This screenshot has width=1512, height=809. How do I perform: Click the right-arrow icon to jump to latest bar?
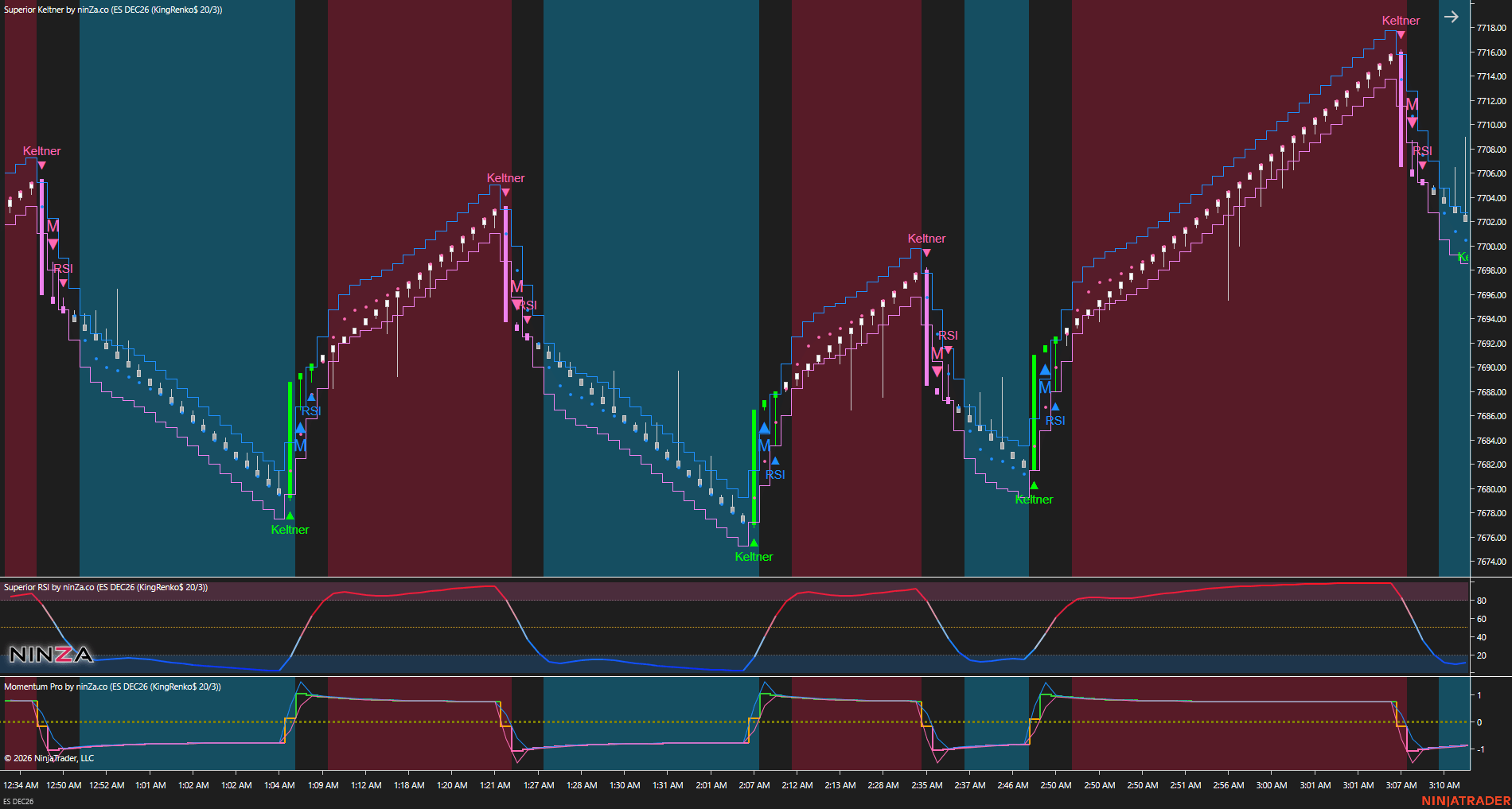pos(1452,17)
